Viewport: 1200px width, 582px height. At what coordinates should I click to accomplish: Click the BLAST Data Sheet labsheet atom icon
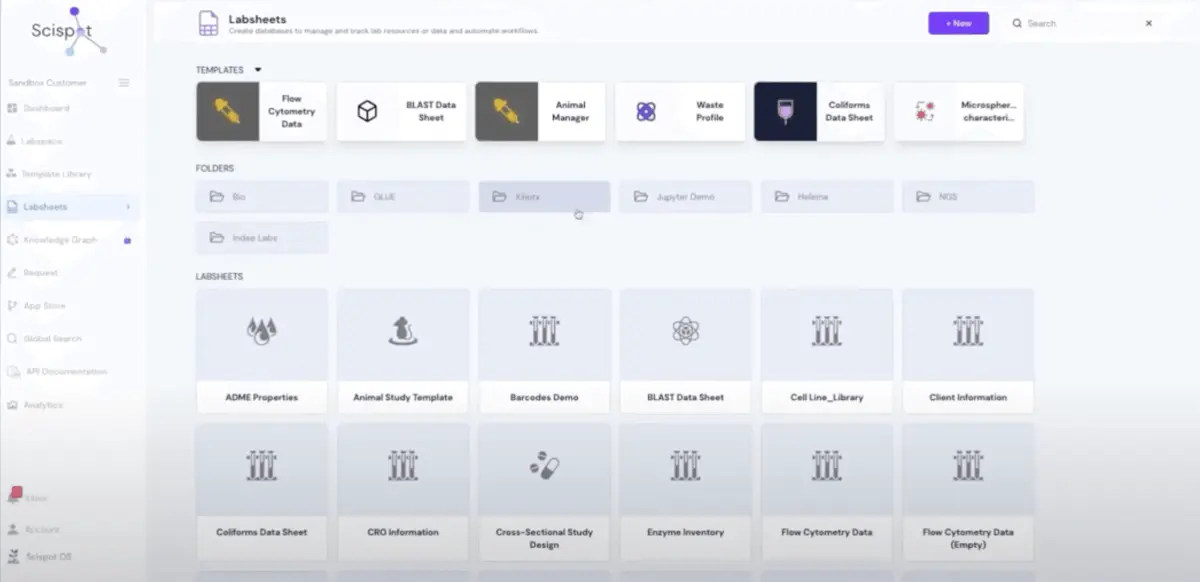685,331
